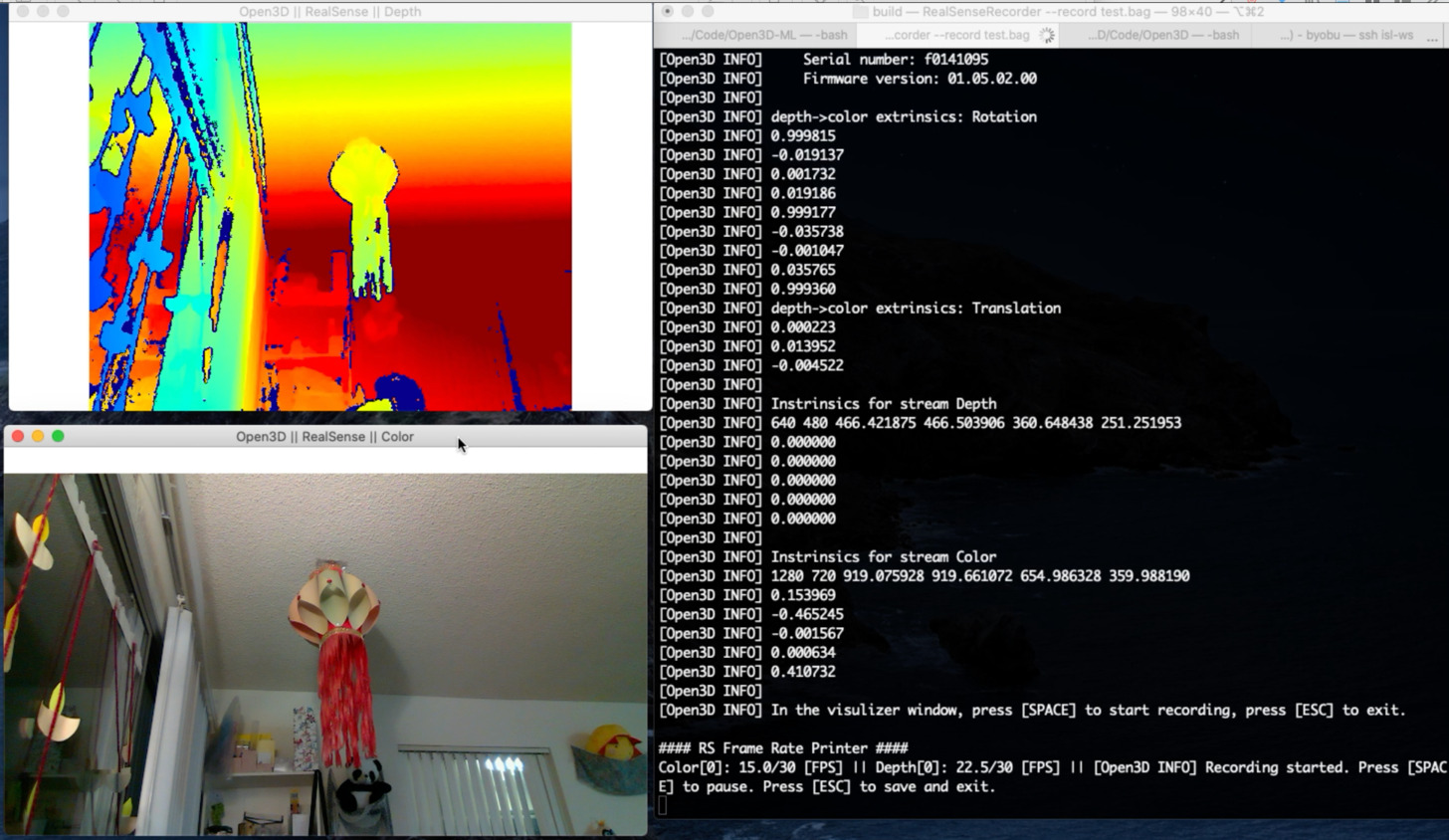Click the depth colormap image view
The height and width of the screenshot is (840, 1449).
pos(330,217)
